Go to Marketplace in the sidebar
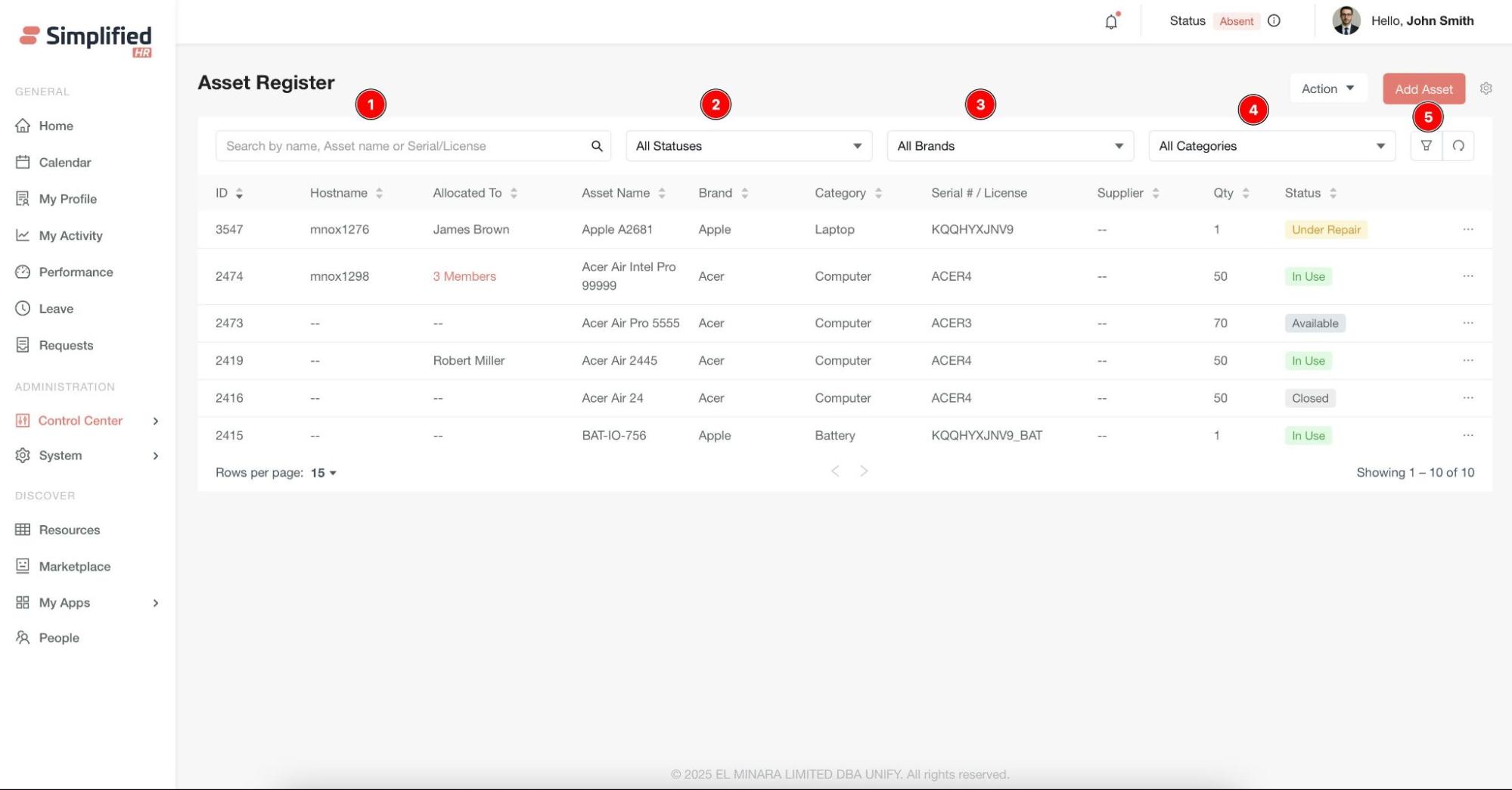 tap(74, 566)
